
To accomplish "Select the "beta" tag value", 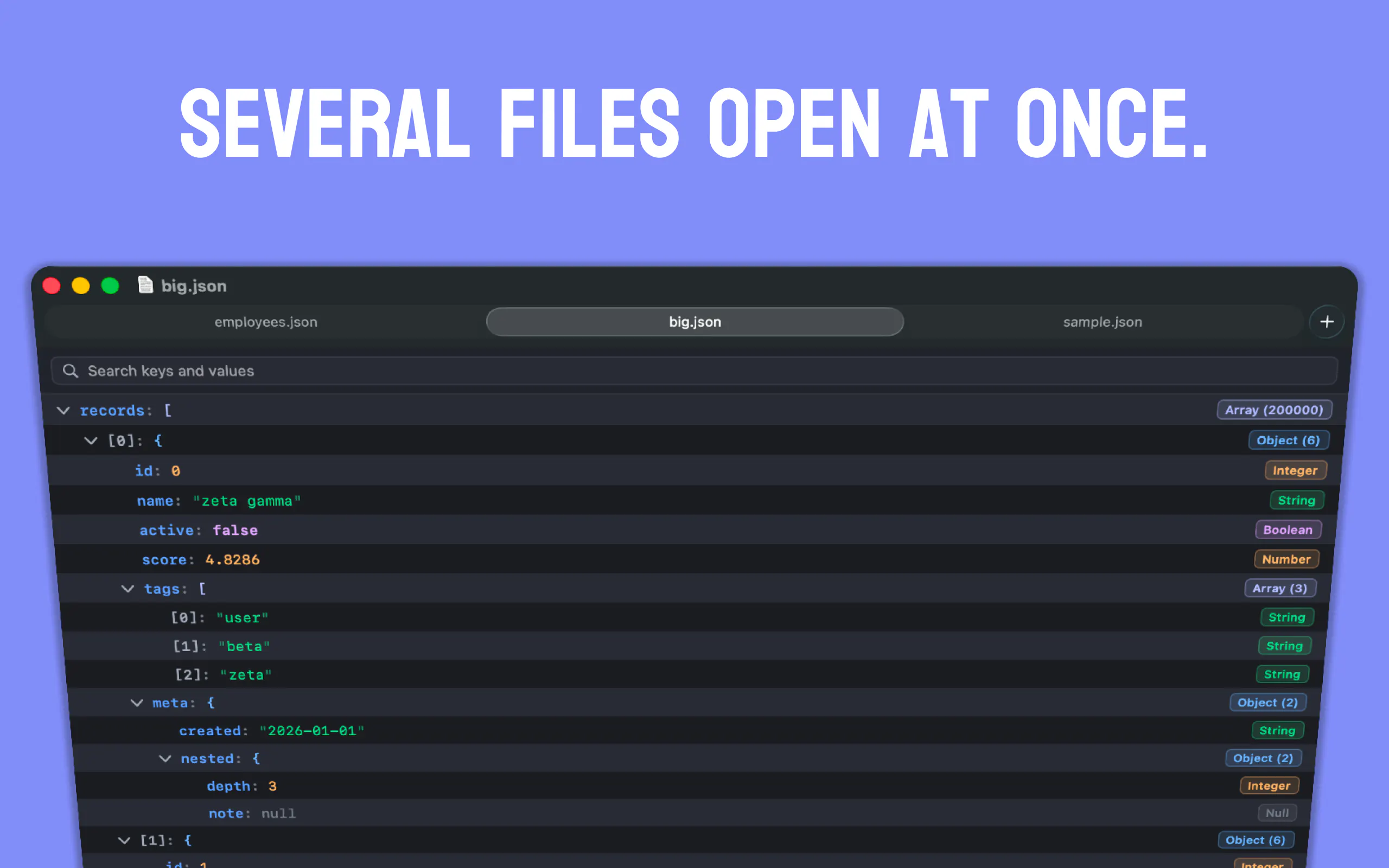I will (245, 647).
